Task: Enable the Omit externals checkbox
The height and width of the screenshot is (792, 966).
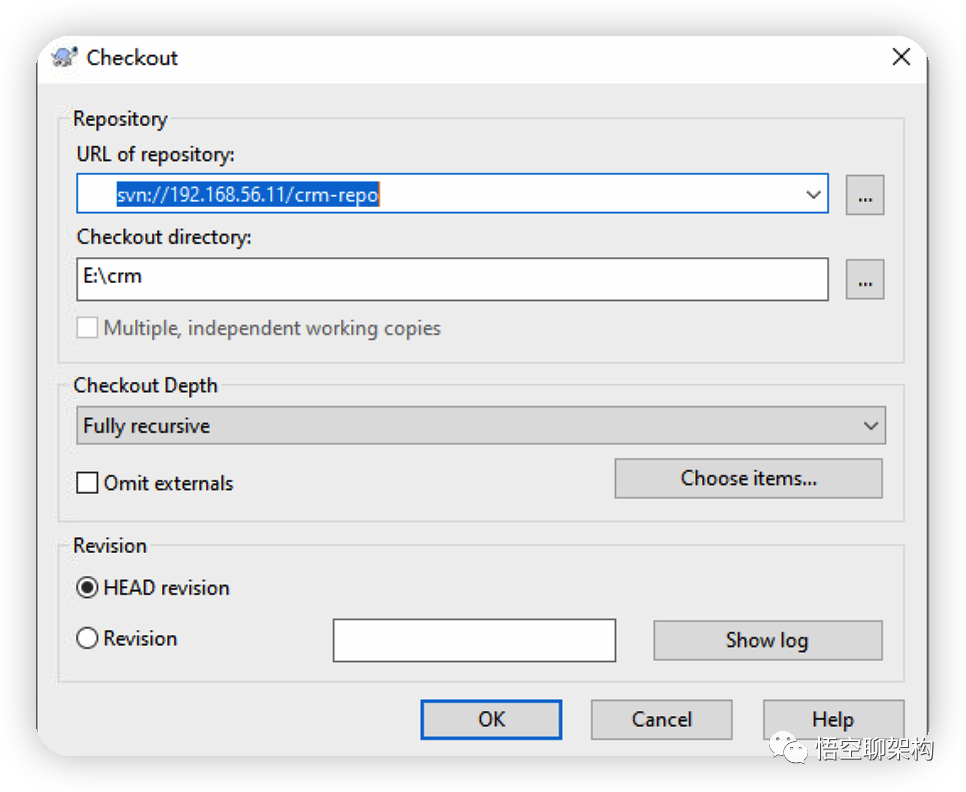Action: [87, 483]
